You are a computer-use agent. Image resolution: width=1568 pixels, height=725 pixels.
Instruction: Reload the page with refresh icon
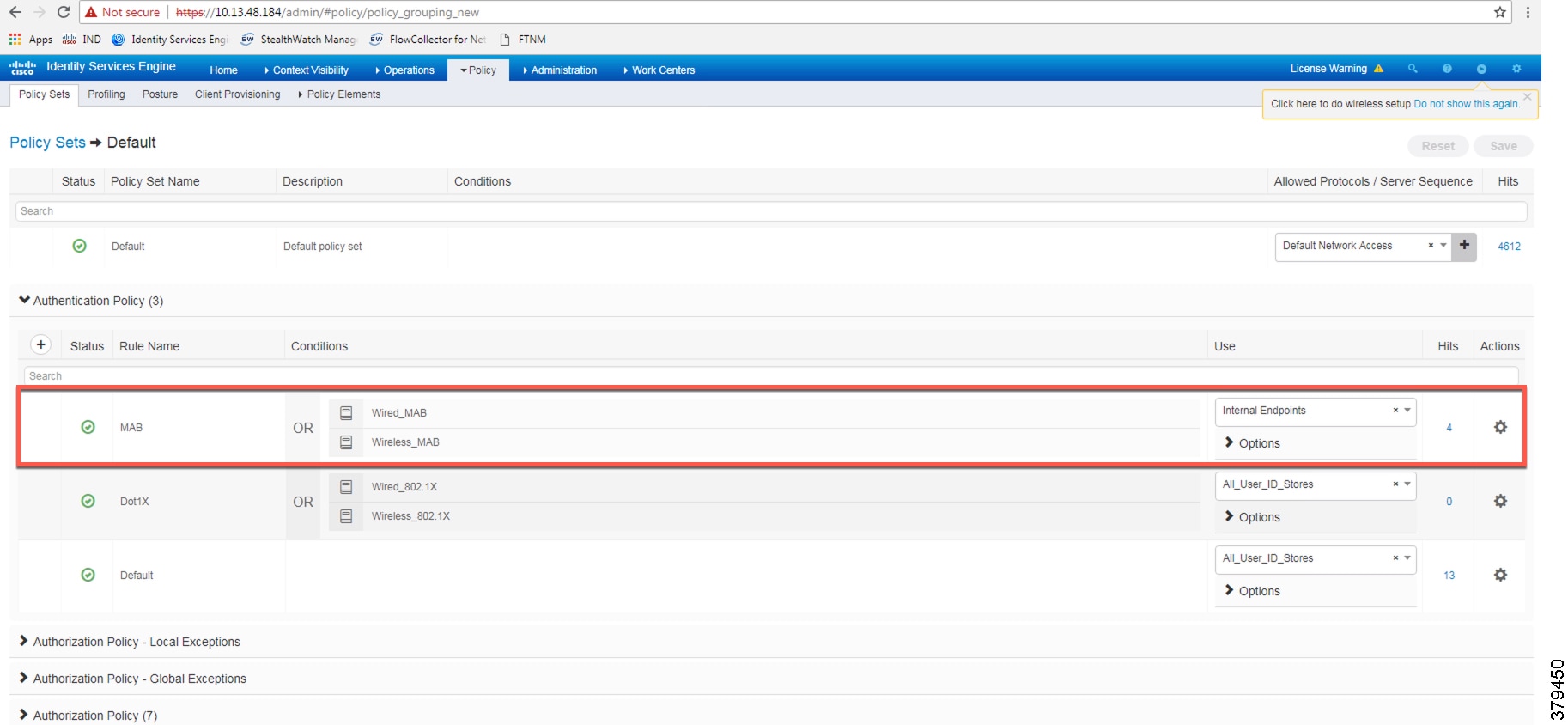click(x=64, y=12)
